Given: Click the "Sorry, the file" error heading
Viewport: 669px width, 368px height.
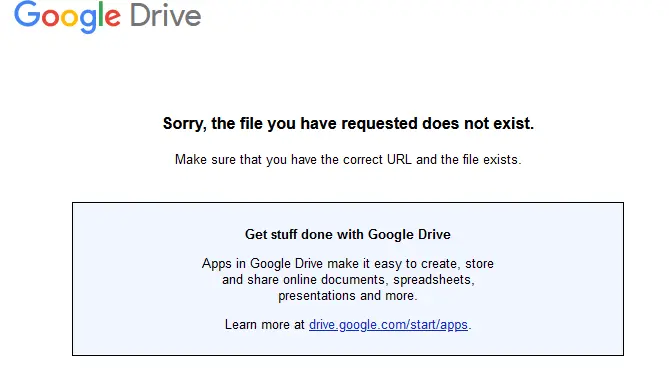Looking at the screenshot, I should point(348,124).
